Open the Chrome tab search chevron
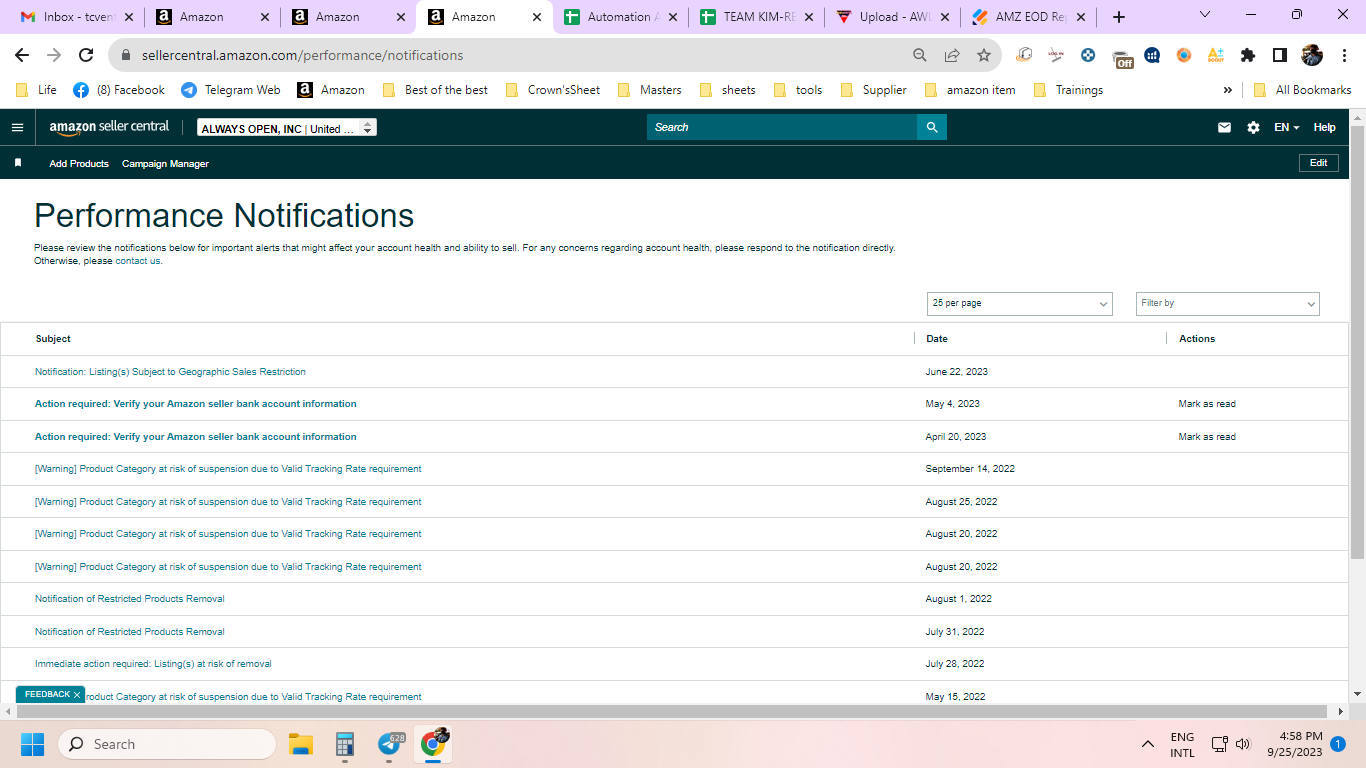This screenshot has height=768, width=1366. click(x=1205, y=15)
